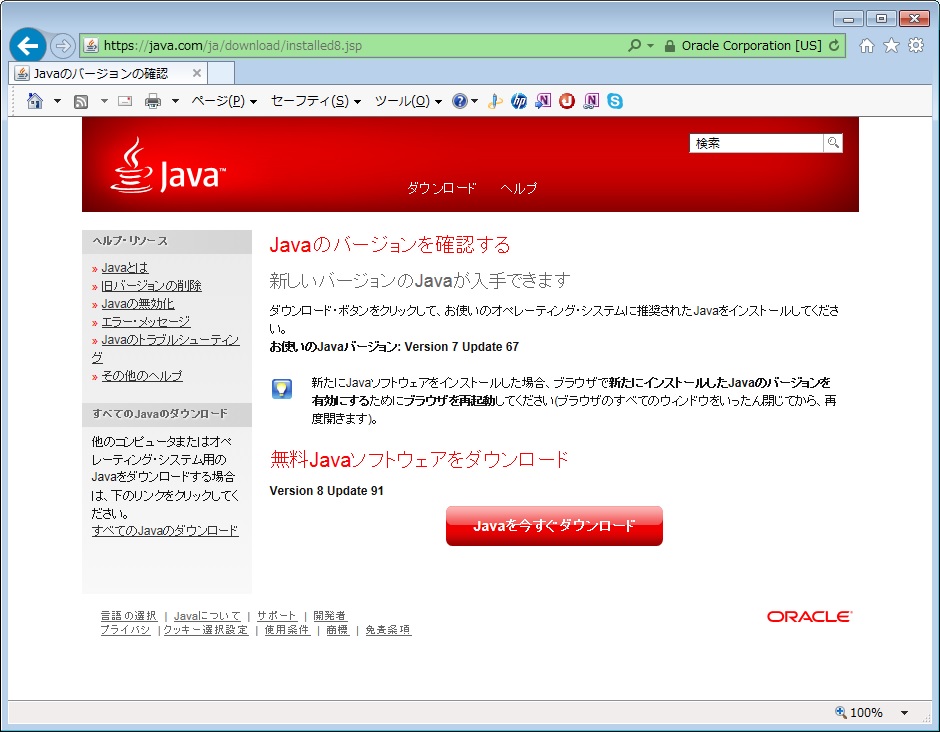
Task: Click the browser back arrow button
Action: click(x=28, y=46)
